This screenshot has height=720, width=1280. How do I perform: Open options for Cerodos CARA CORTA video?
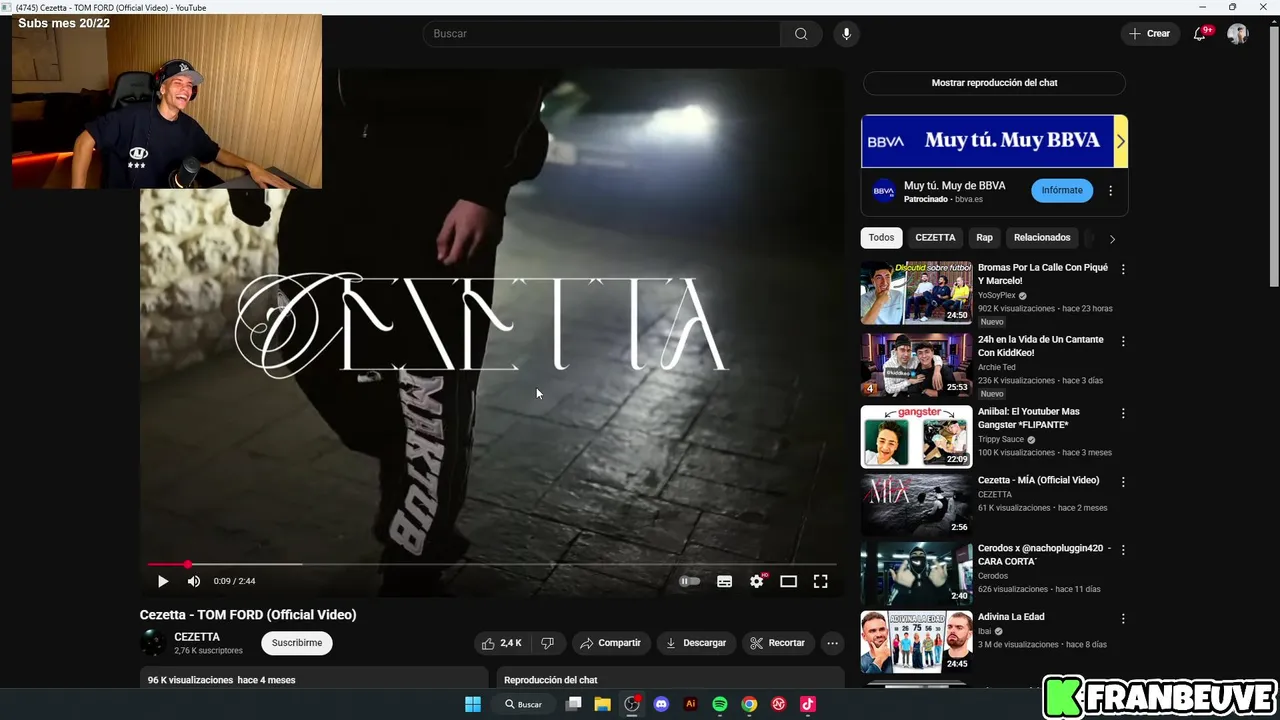[1123, 550]
